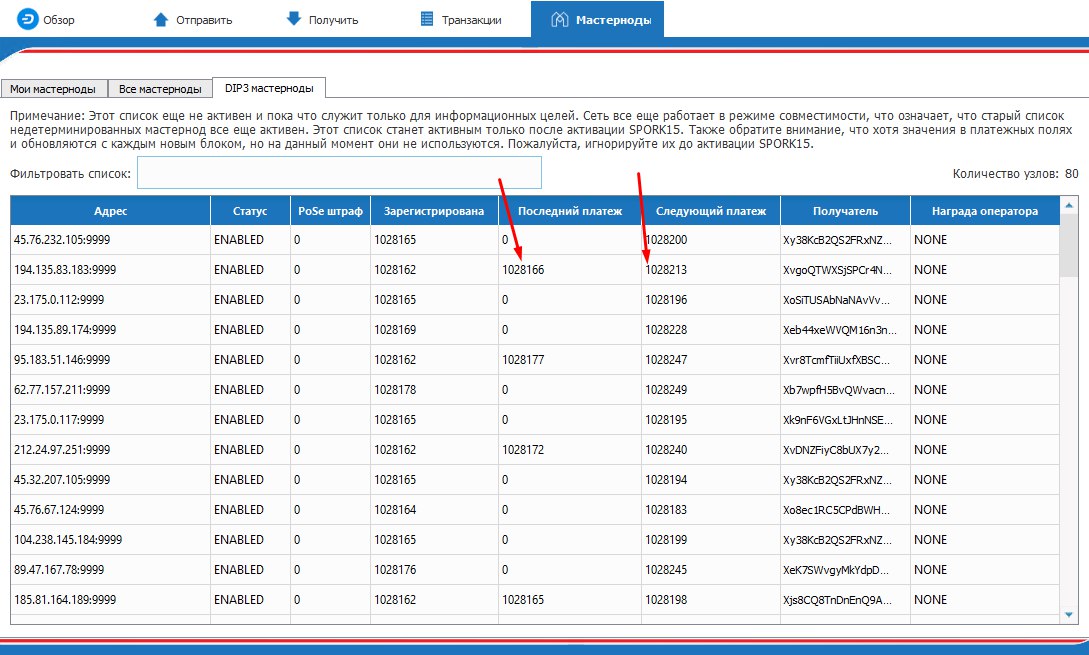
Task: Click the Send (Отправить) up-arrow icon
Action: pos(160,19)
